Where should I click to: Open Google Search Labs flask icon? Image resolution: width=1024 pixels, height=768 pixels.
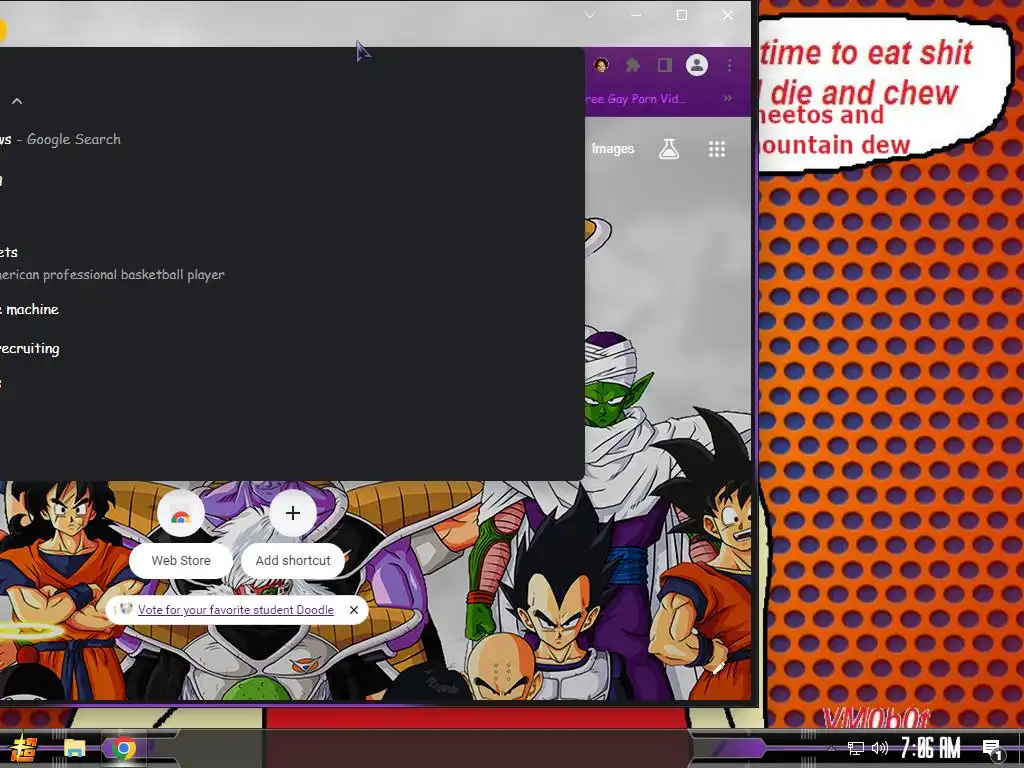click(669, 149)
